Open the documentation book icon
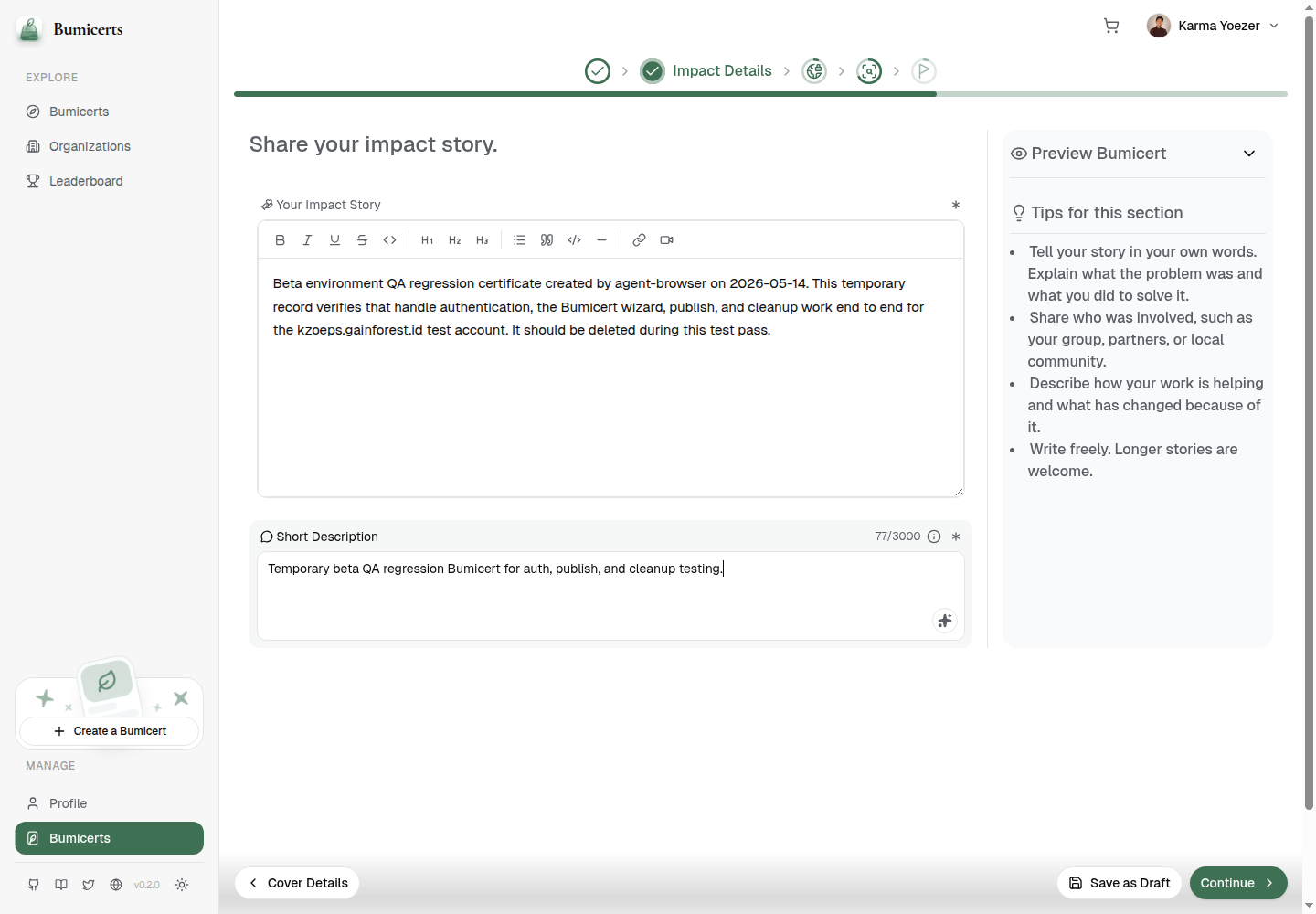The image size is (1316, 914). [x=61, y=885]
